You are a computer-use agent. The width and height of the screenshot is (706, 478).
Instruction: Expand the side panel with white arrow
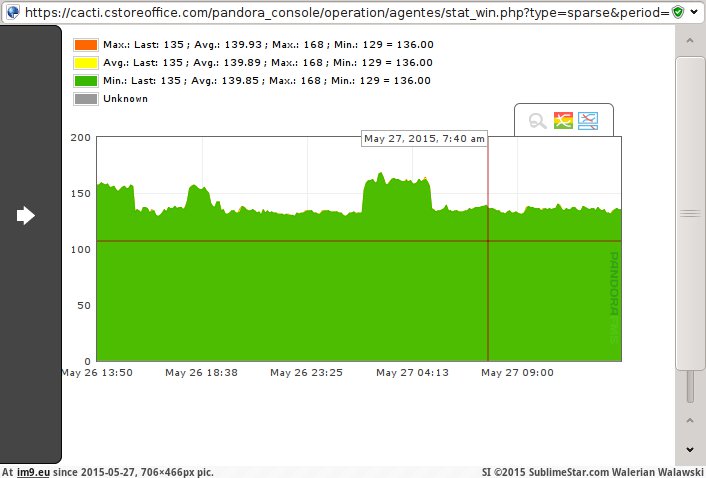[x=26, y=215]
